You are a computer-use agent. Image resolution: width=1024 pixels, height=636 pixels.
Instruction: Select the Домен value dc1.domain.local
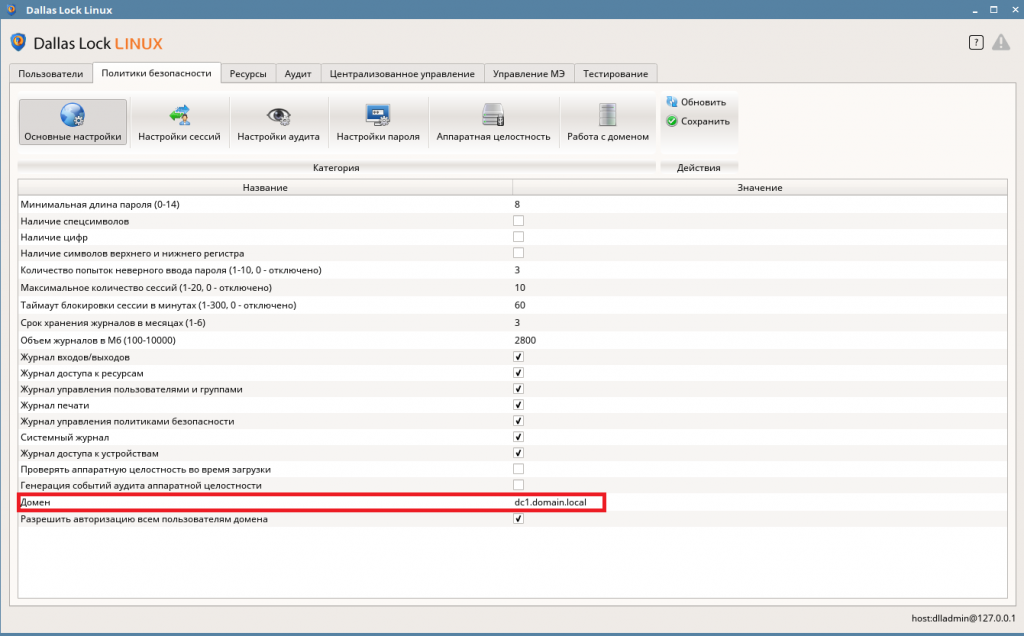click(x=551, y=502)
